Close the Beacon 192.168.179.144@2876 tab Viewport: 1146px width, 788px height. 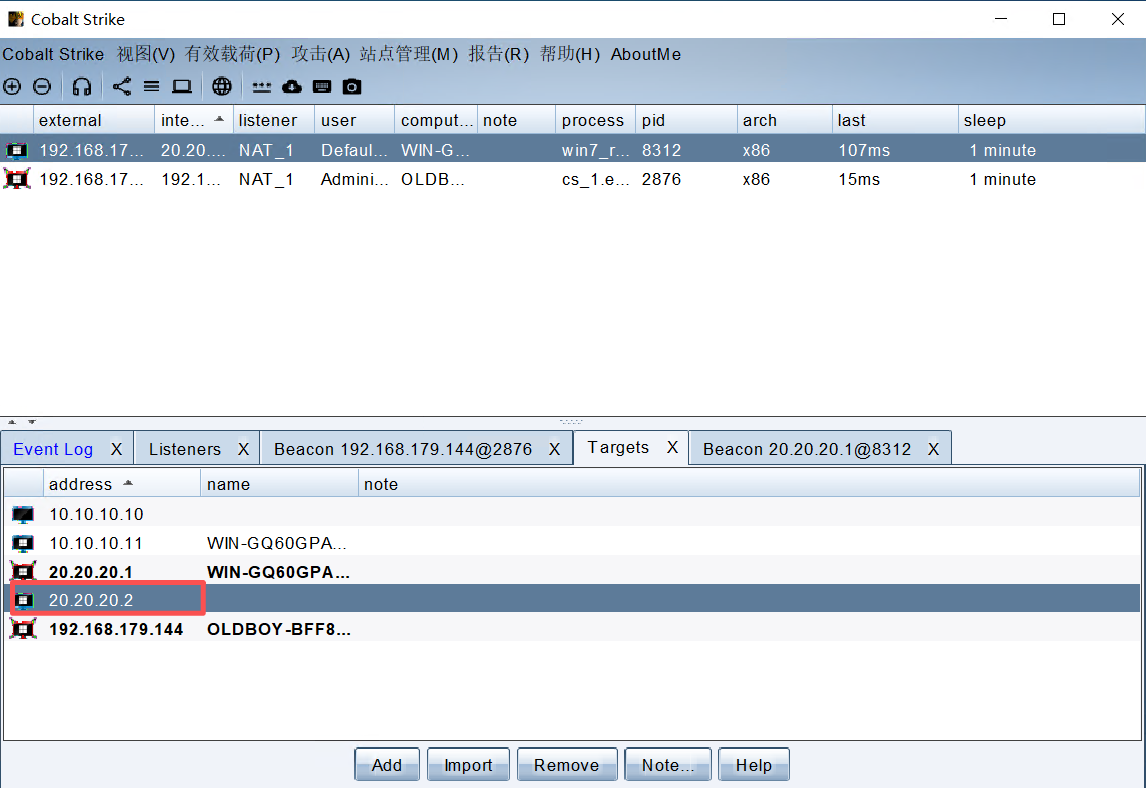click(x=555, y=449)
